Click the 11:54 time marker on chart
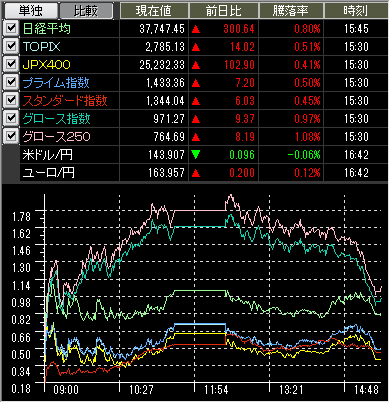This screenshot has height=403, width=390. coord(216,390)
